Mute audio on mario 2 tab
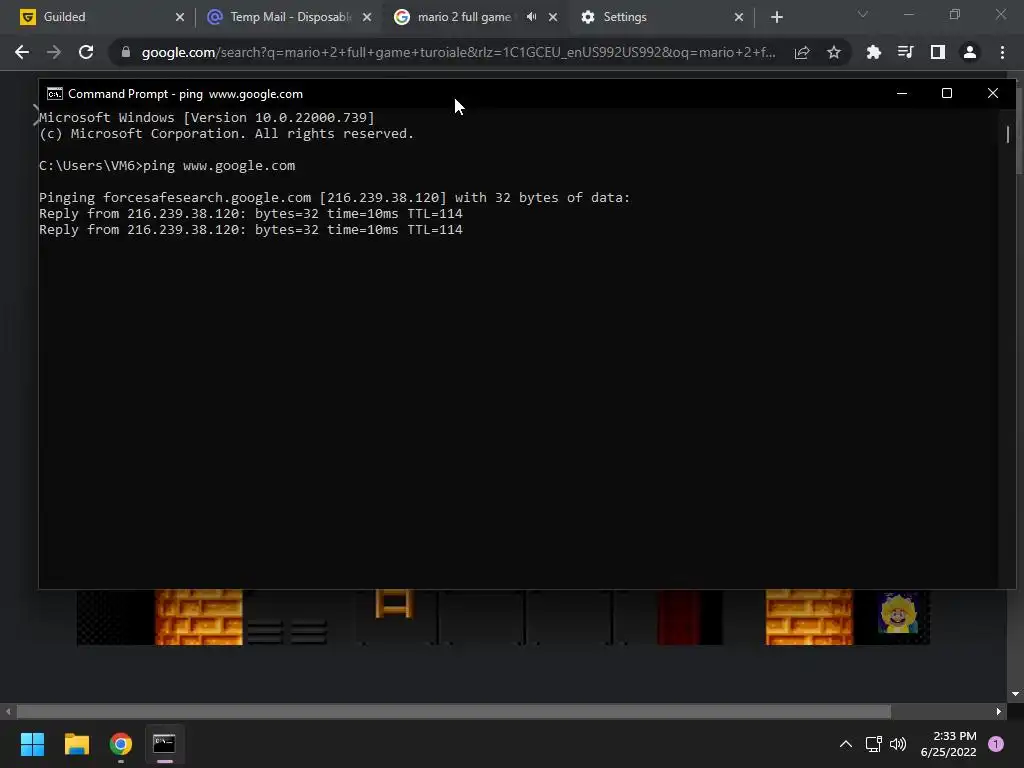 click(x=532, y=17)
